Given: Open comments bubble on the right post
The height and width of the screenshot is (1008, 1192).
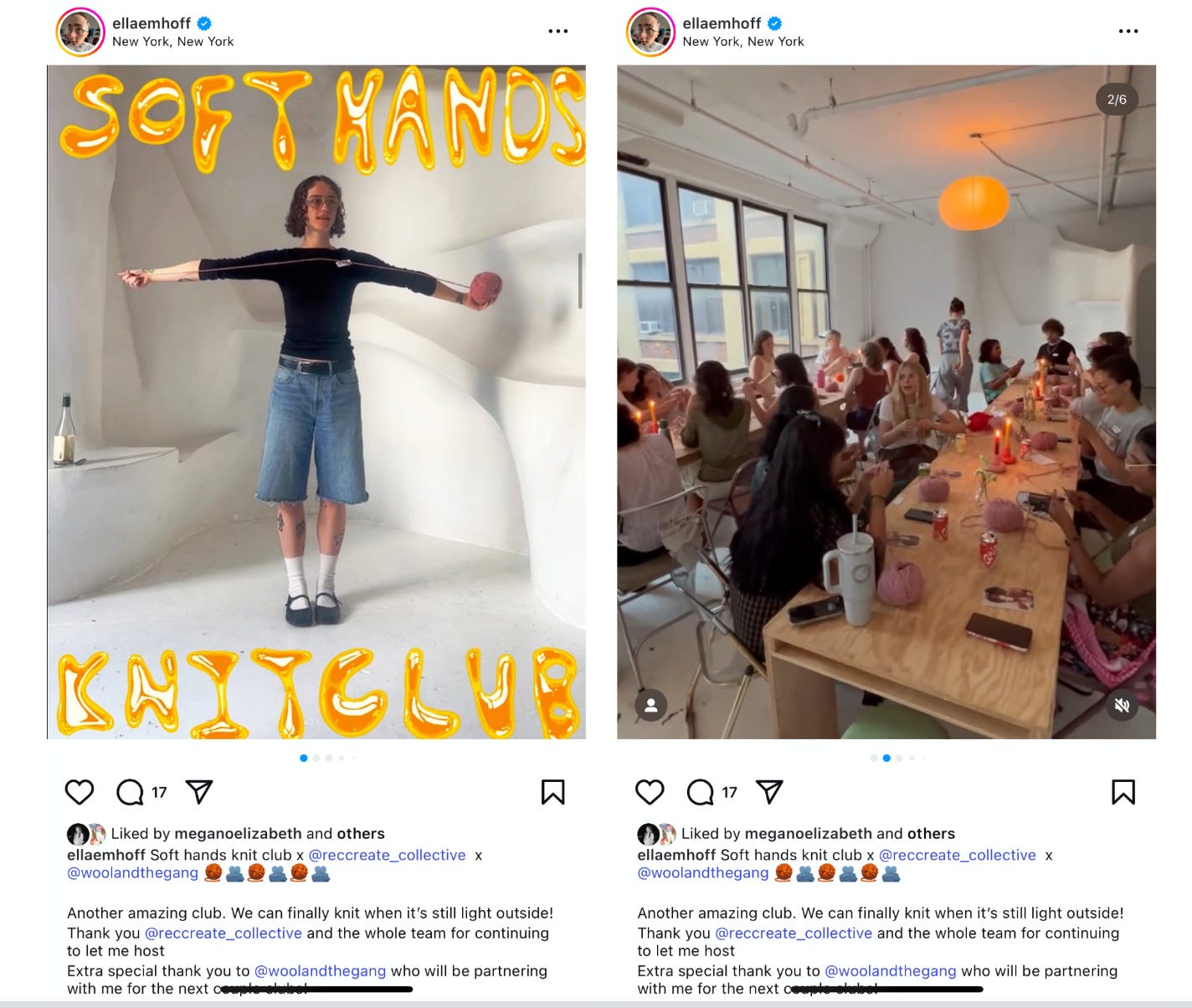Looking at the screenshot, I should tap(700, 792).
